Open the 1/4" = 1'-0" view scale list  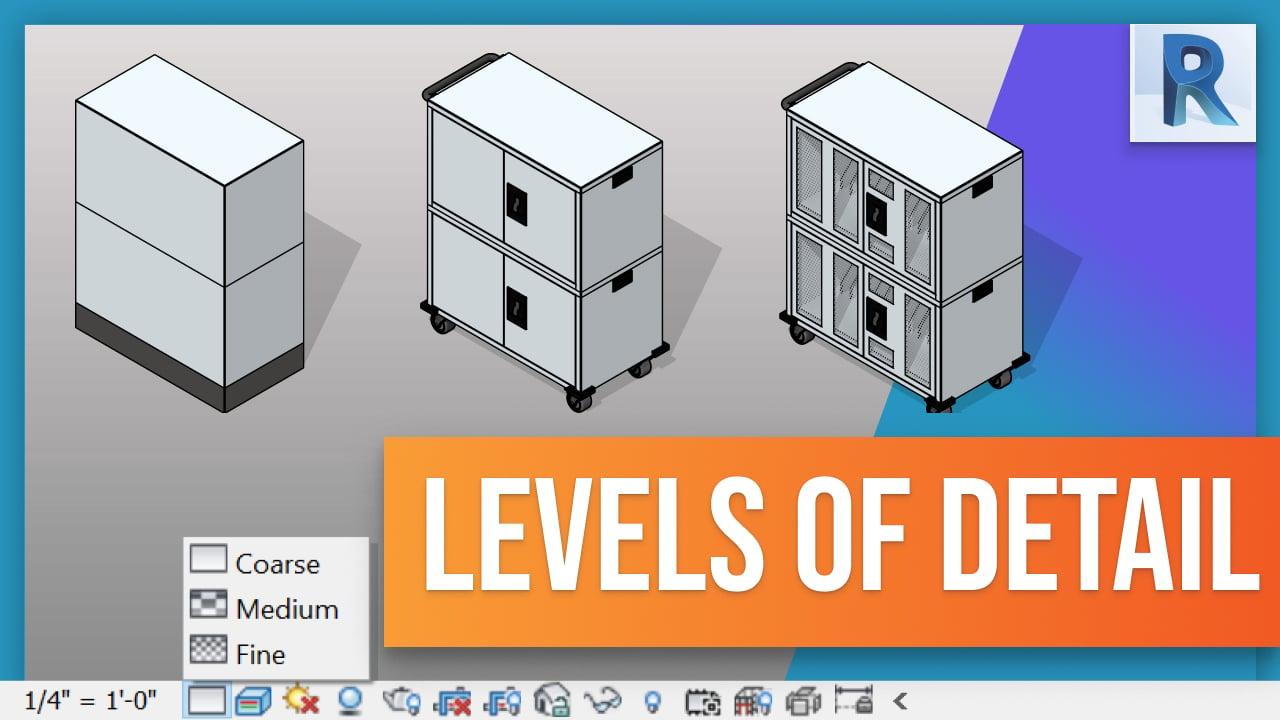(x=91, y=700)
